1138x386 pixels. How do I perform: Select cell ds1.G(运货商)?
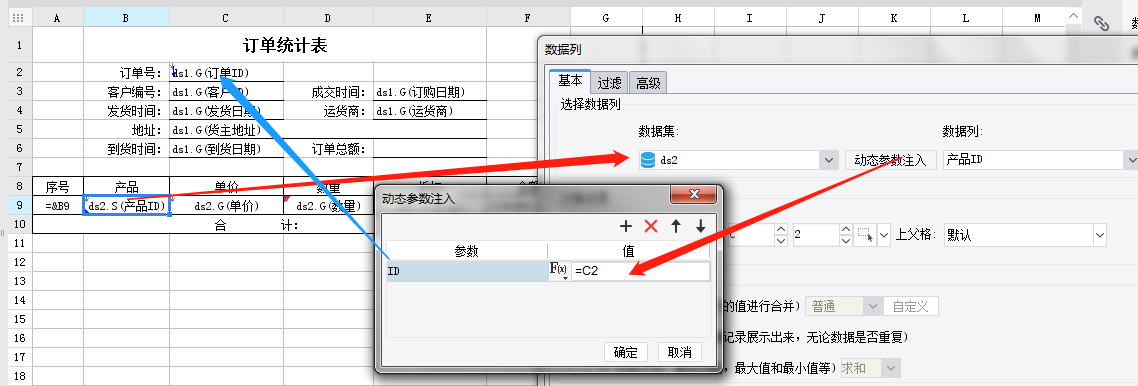click(430, 111)
